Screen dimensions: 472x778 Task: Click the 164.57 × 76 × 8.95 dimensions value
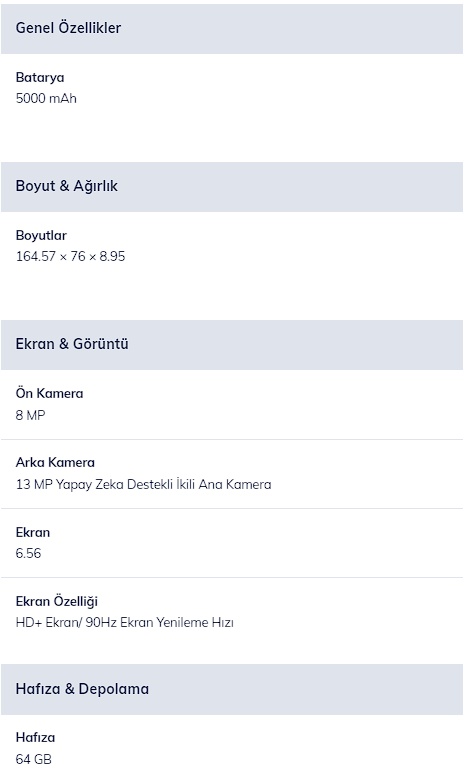click(70, 256)
